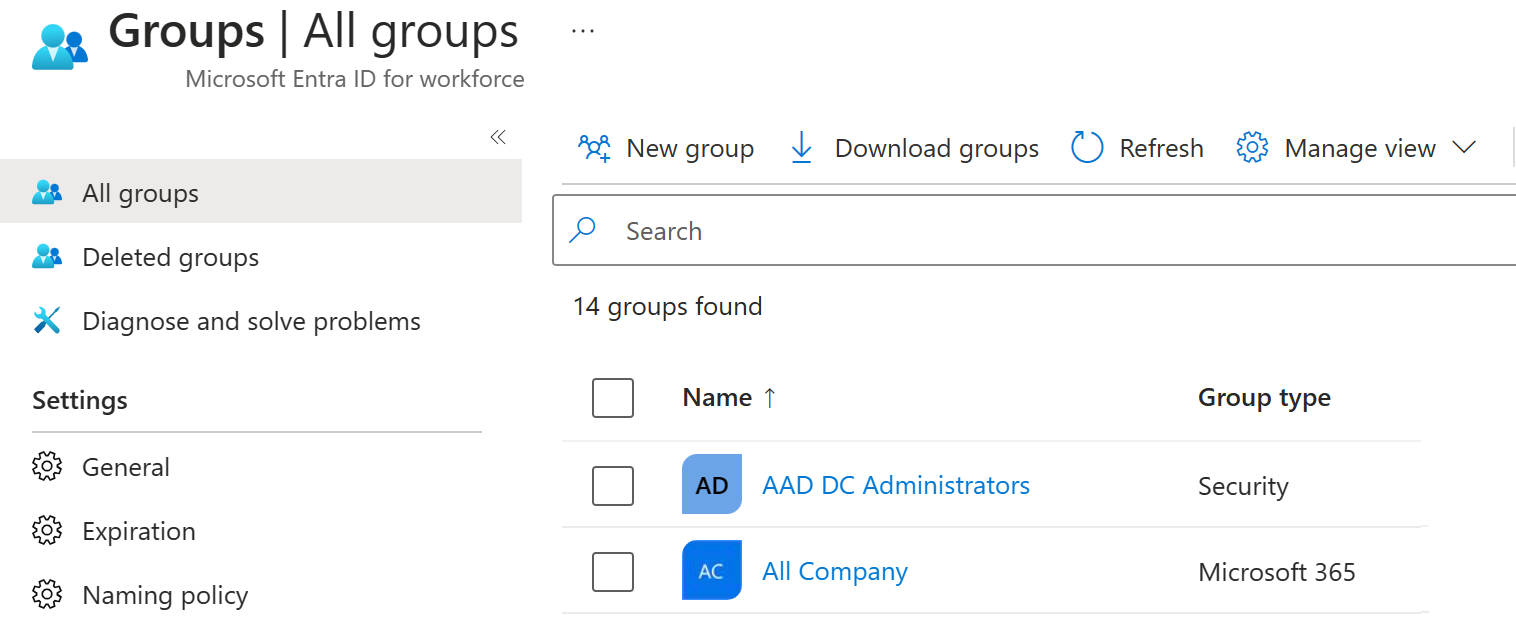
Task: Click the All groups sidebar icon
Action: 47,192
